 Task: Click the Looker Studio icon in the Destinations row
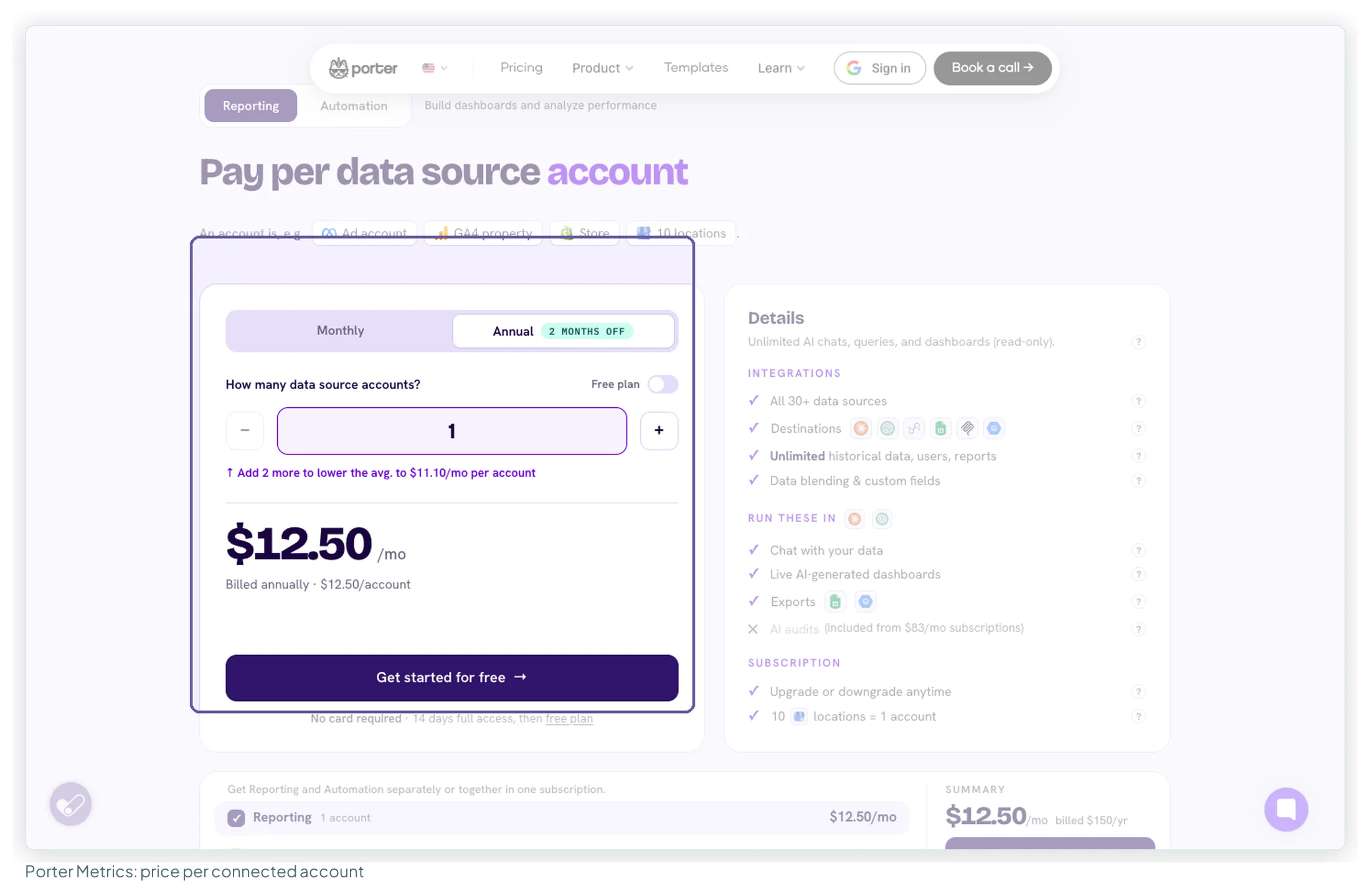[x=914, y=428]
